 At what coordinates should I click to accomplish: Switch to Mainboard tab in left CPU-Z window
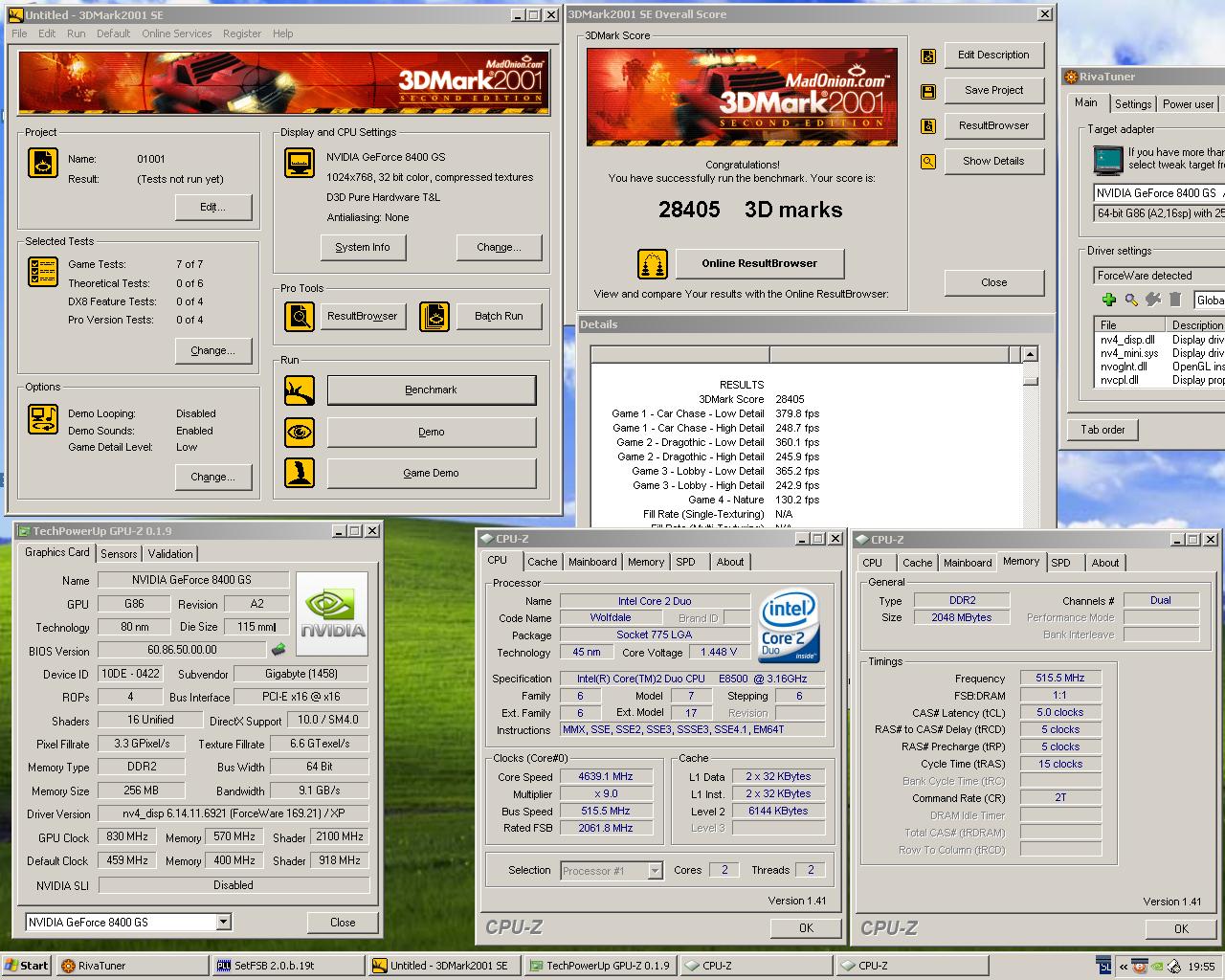[592, 562]
